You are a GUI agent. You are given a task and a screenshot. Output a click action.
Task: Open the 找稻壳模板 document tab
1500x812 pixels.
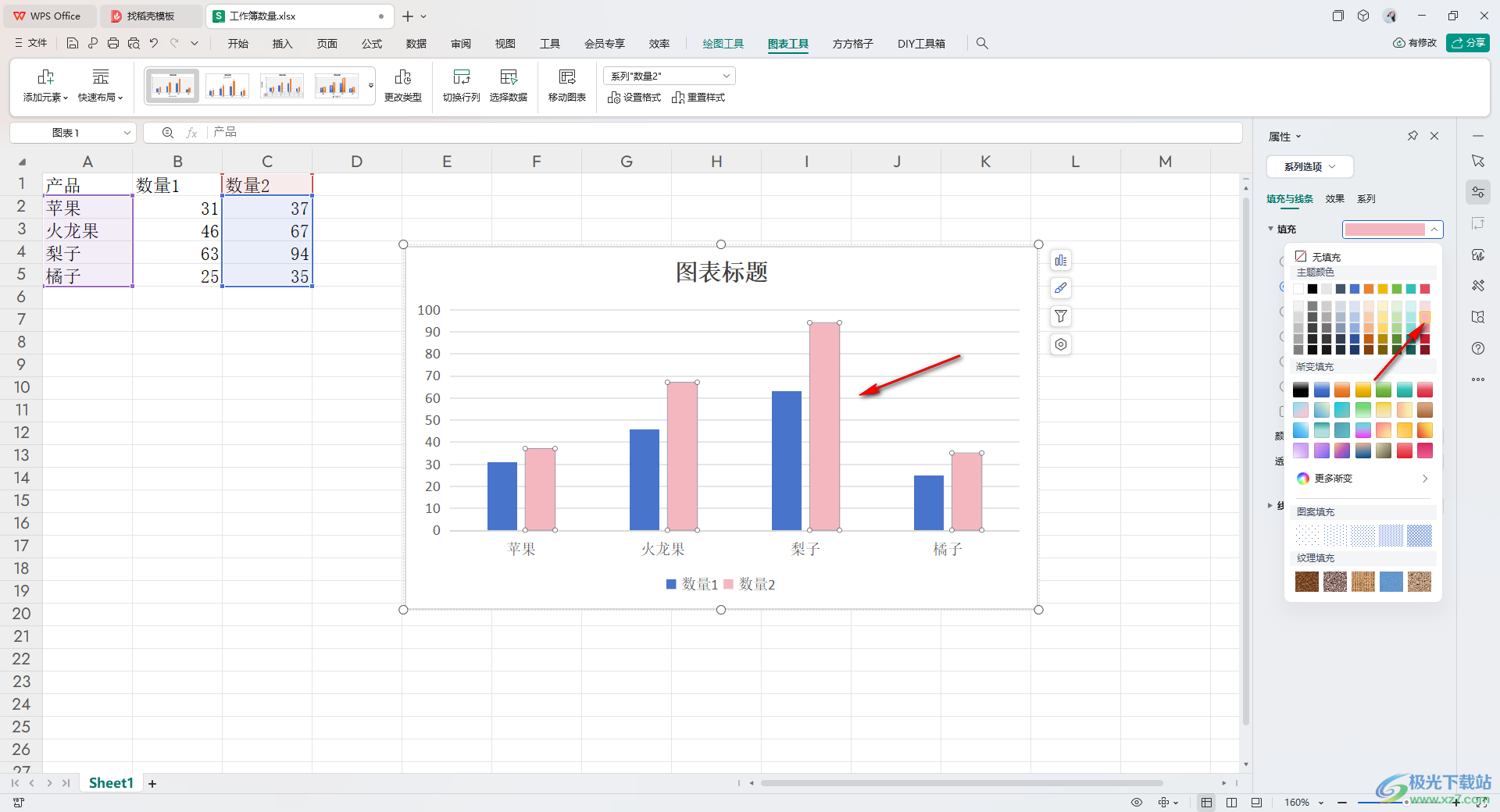pos(152,16)
